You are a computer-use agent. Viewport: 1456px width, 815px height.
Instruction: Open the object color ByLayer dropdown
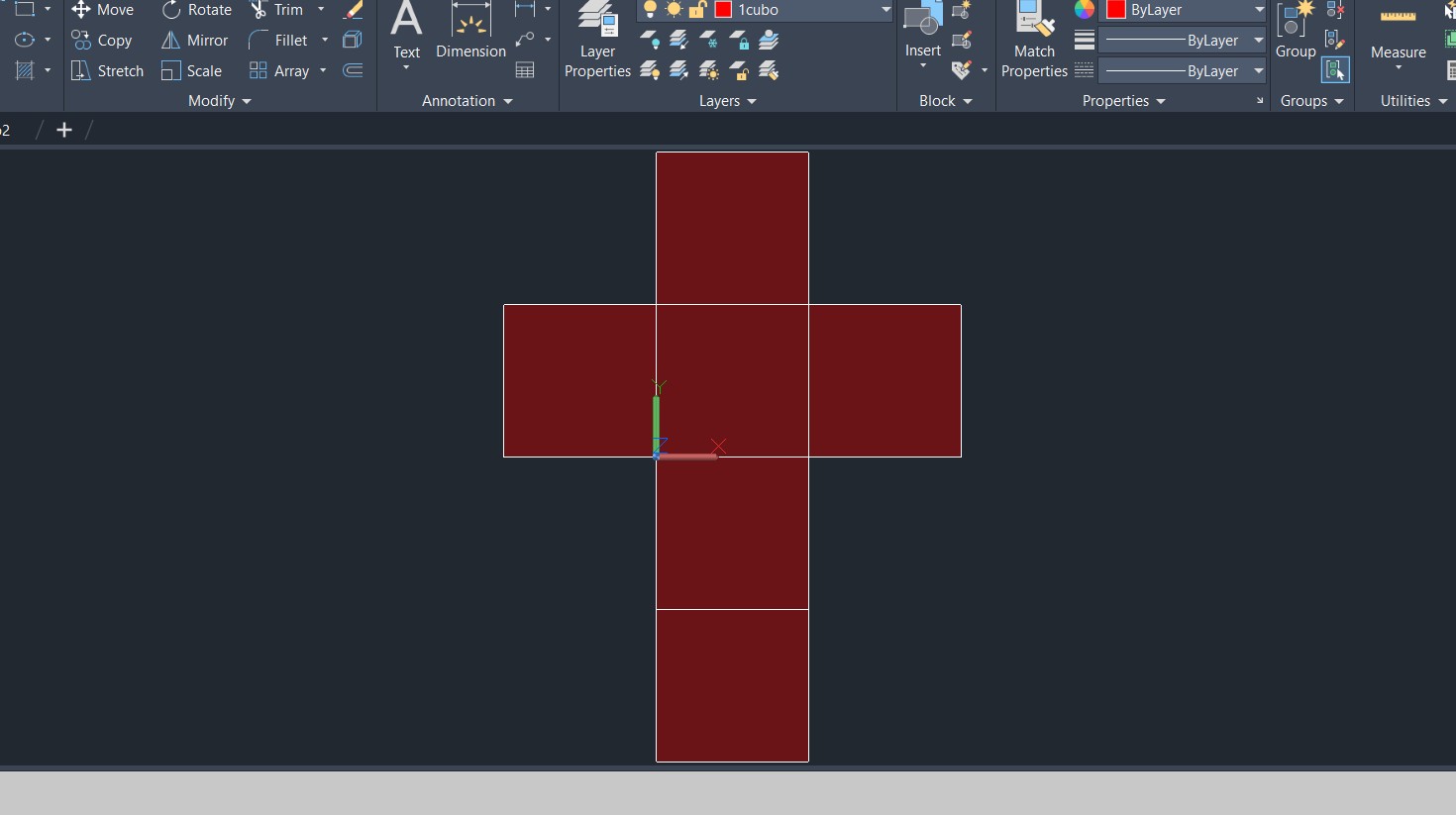tap(1259, 10)
